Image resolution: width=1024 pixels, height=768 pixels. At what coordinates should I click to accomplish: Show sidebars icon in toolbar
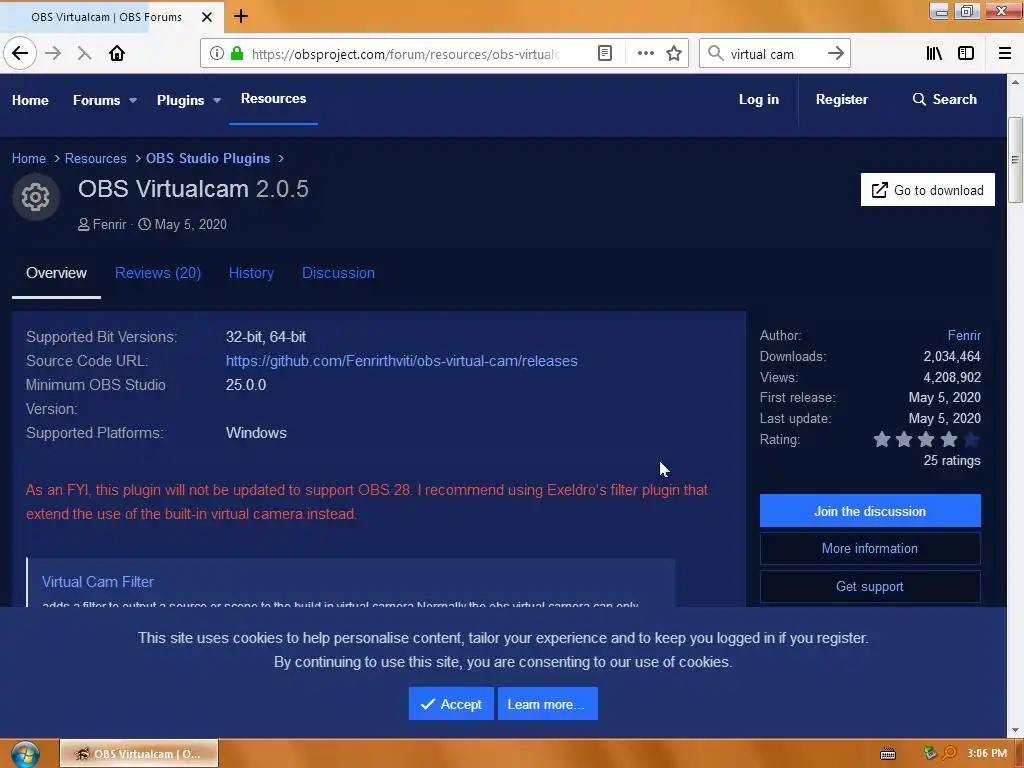tap(966, 54)
